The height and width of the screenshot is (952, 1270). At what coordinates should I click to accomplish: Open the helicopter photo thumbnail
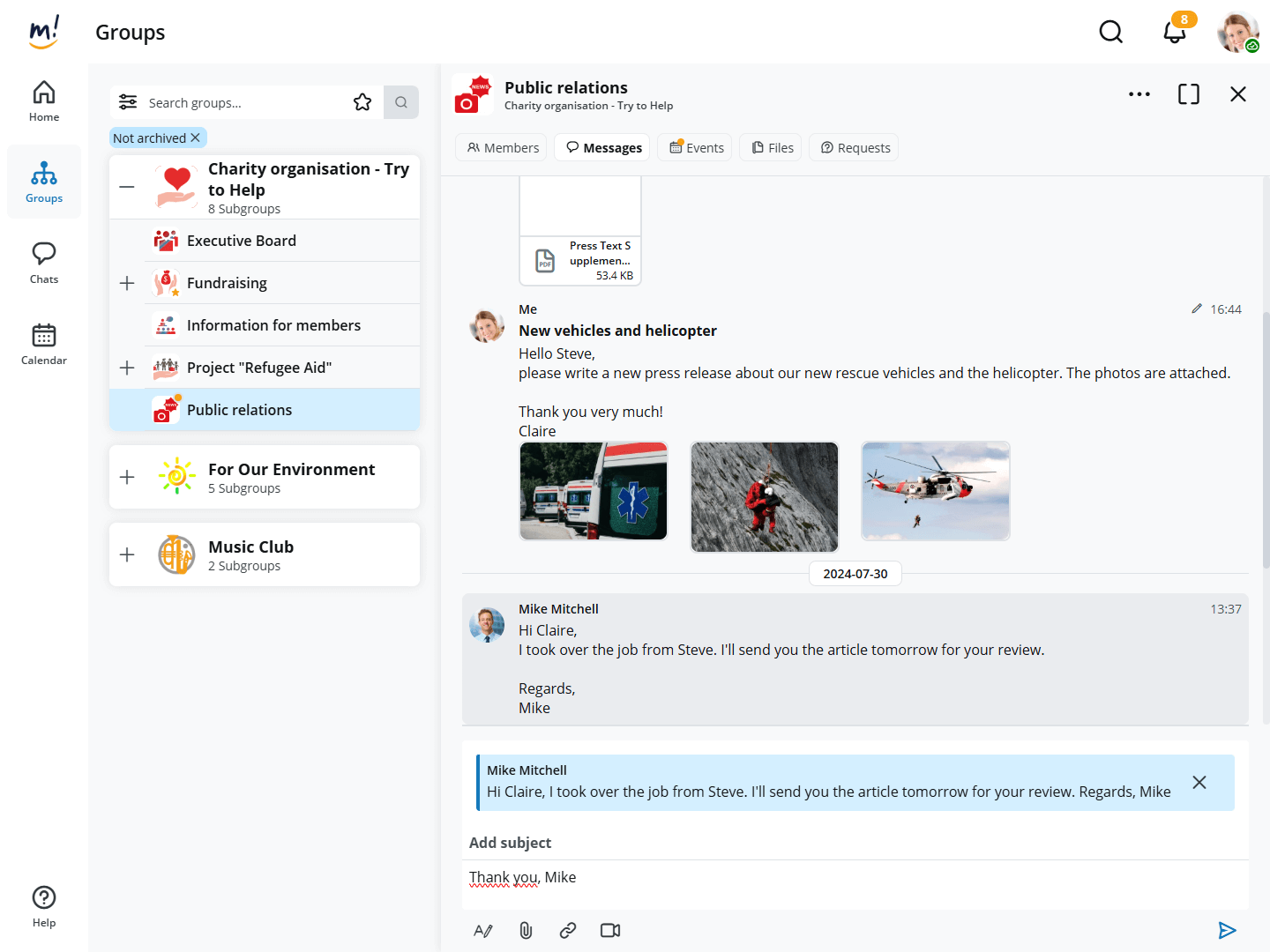tap(935, 491)
